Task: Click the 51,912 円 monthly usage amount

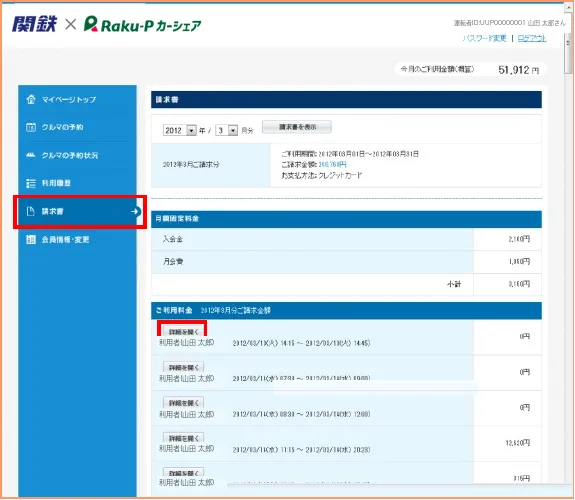Action: (519, 70)
